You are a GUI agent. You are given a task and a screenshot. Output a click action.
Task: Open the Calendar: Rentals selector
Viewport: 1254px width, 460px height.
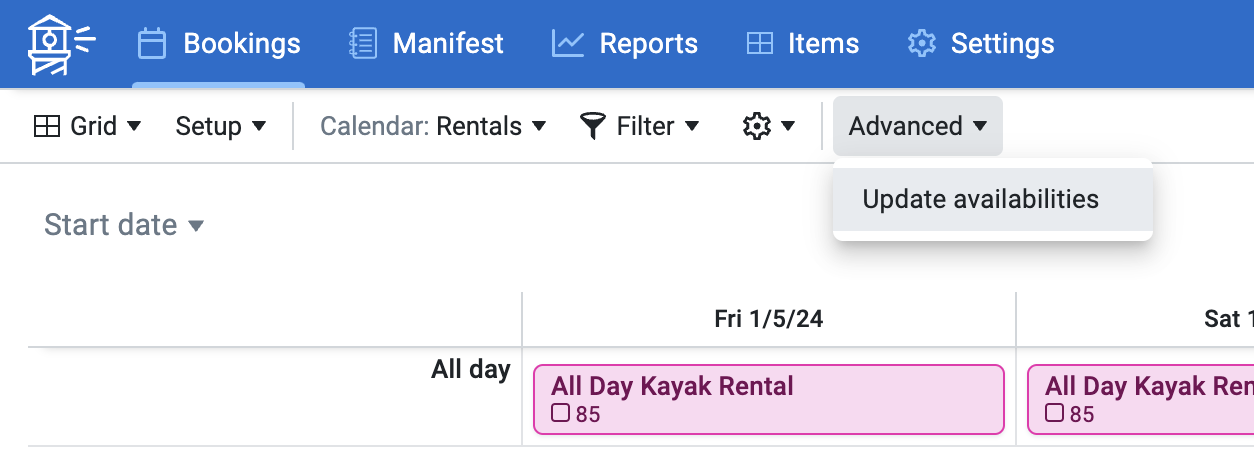[x=433, y=126]
